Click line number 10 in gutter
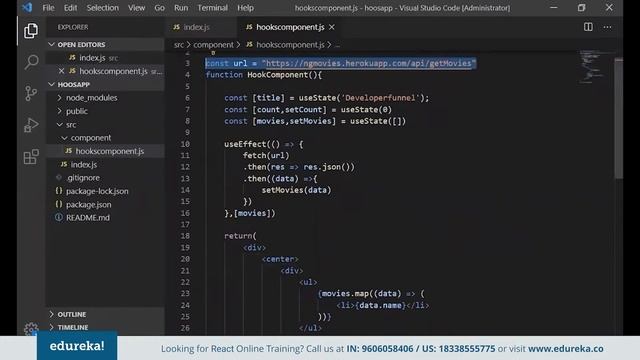Viewport: 640px width, 360px height. point(185,144)
